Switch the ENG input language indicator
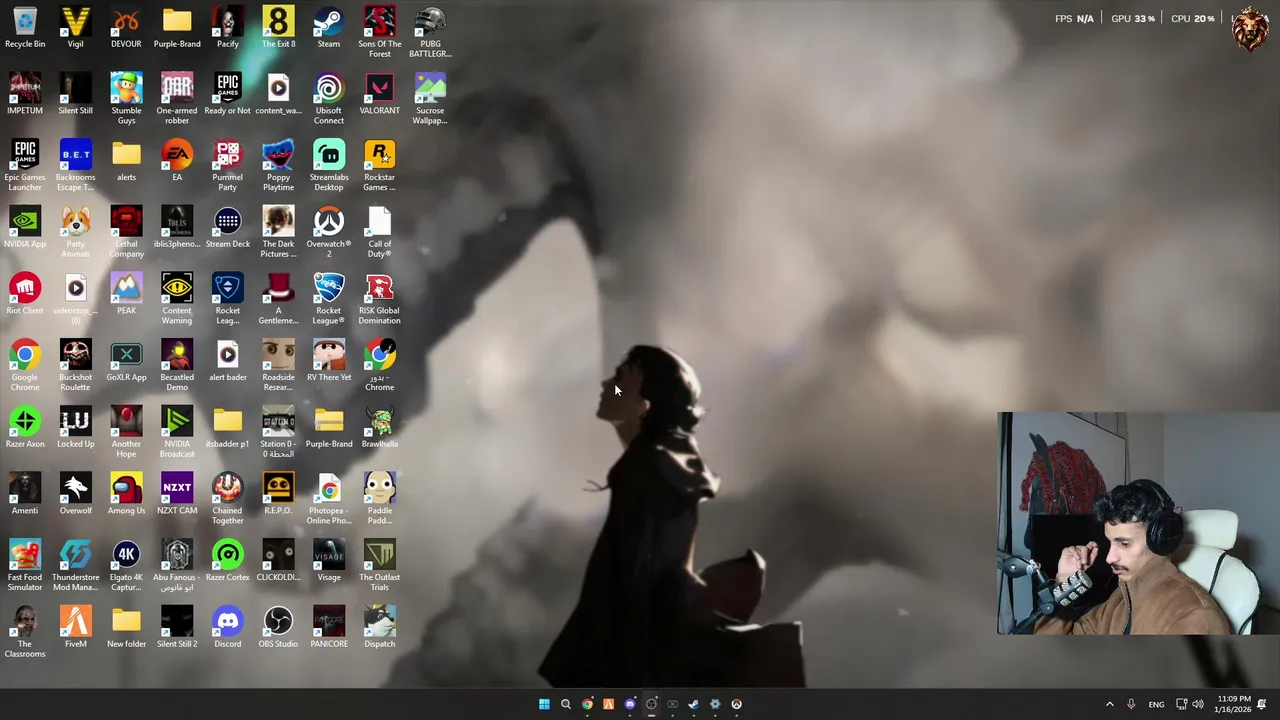1280x720 pixels. coord(1156,704)
